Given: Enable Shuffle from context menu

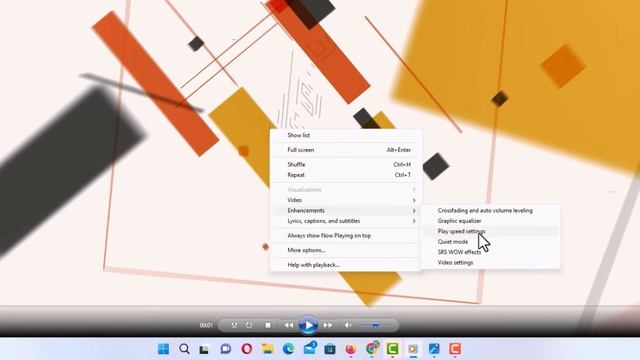Looking at the screenshot, I should click(x=345, y=164).
